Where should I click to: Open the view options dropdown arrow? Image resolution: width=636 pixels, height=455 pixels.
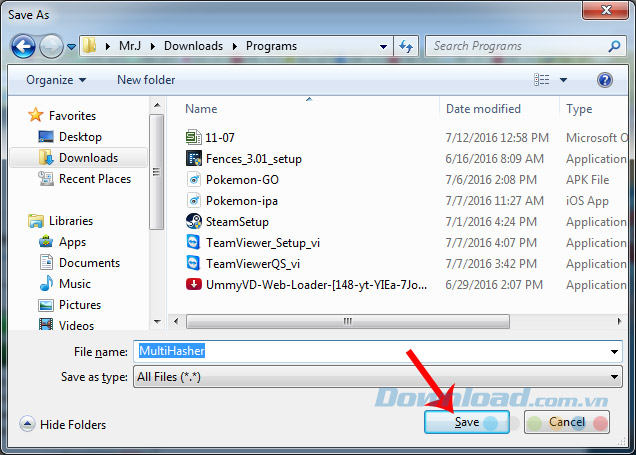pyautogui.click(x=563, y=80)
